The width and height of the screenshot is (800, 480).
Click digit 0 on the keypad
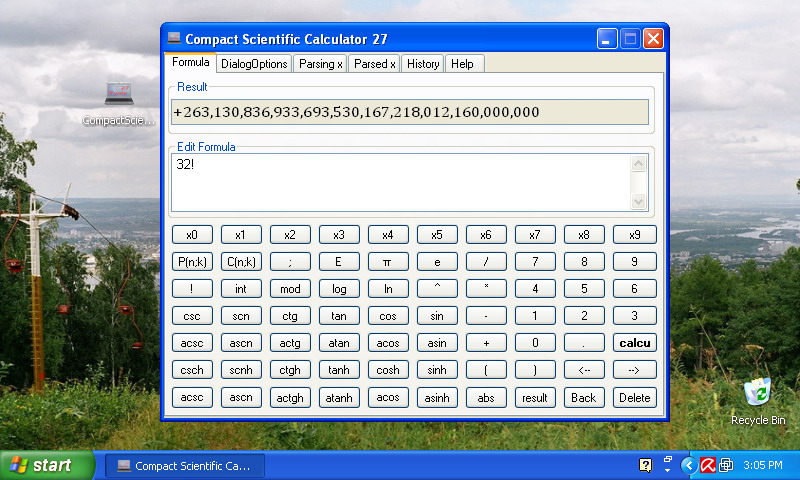point(535,343)
